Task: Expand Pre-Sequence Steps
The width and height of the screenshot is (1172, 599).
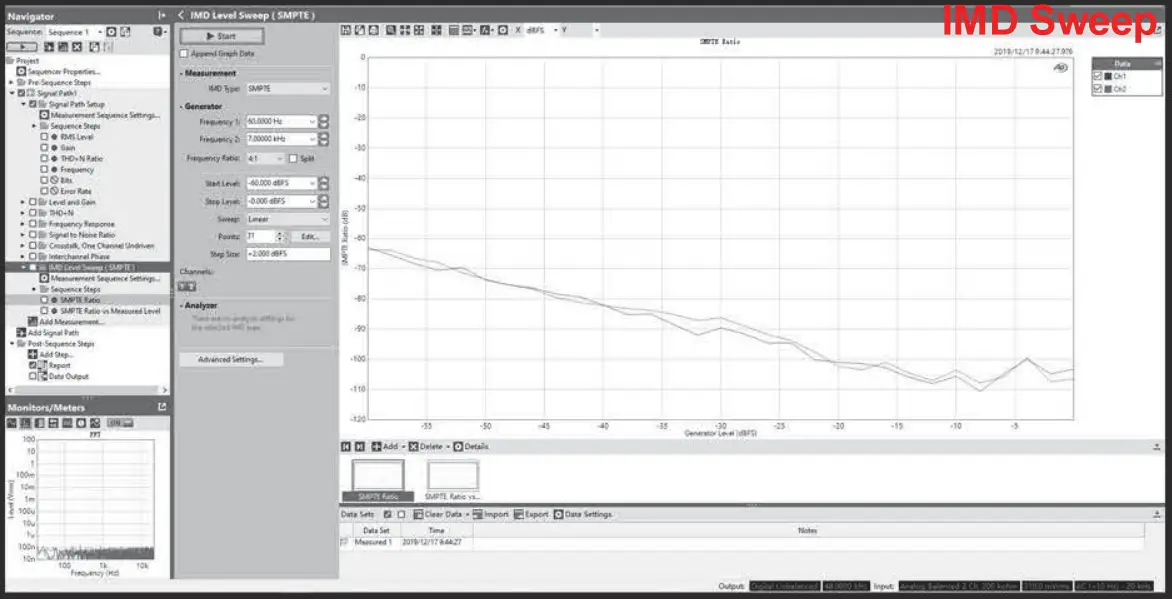Action: point(10,82)
